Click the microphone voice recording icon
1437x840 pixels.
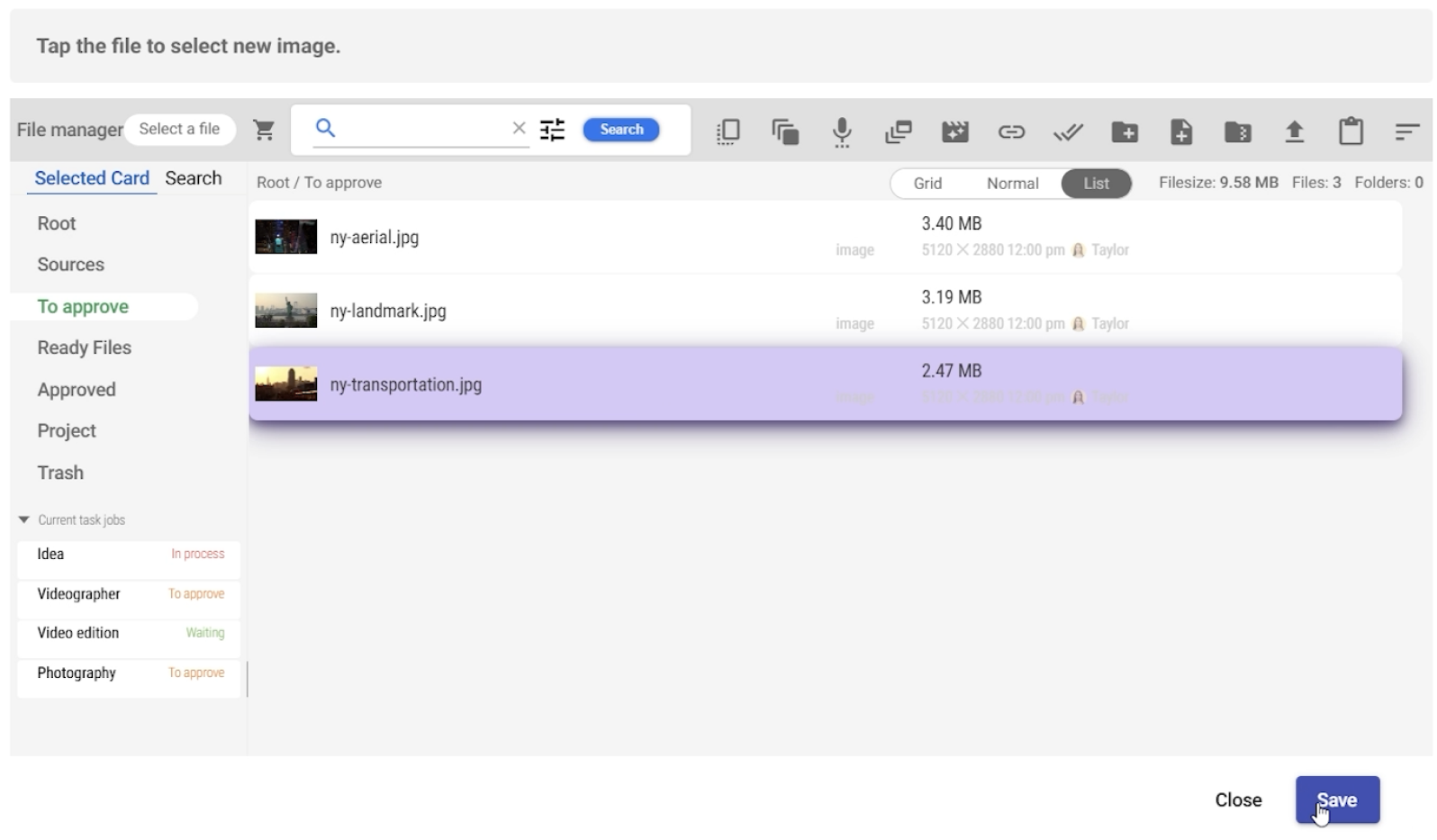pos(842,132)
